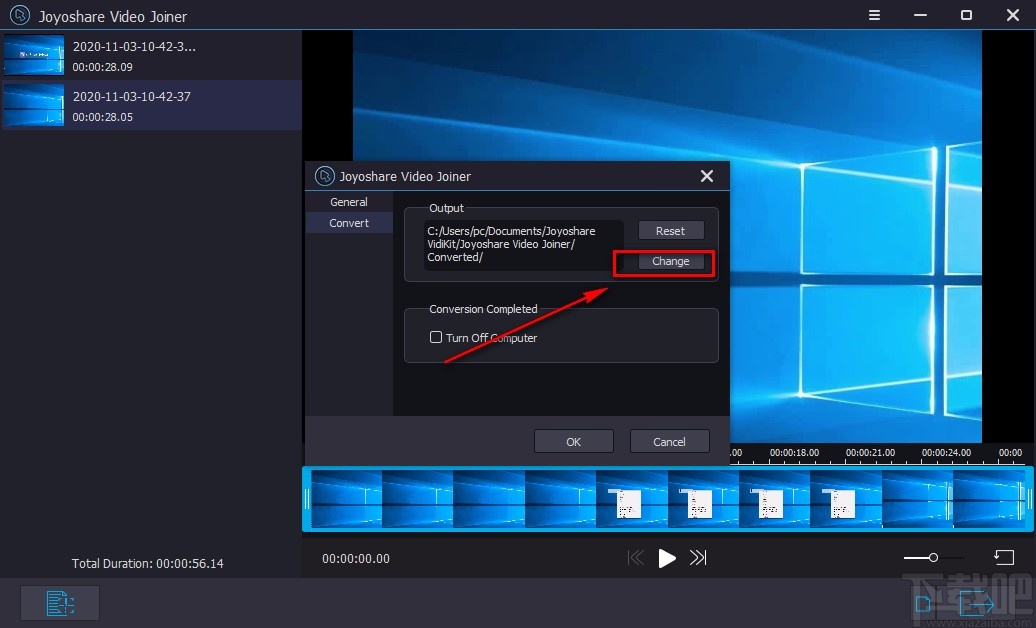Enable the Turn Off Computer checkbox
Viewport: 1036px width, 628px height.
click(x=436, y=337)
